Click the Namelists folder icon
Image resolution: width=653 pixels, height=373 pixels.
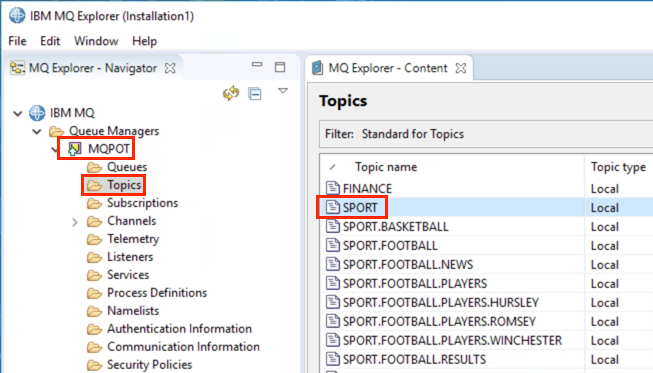point(95,311)
